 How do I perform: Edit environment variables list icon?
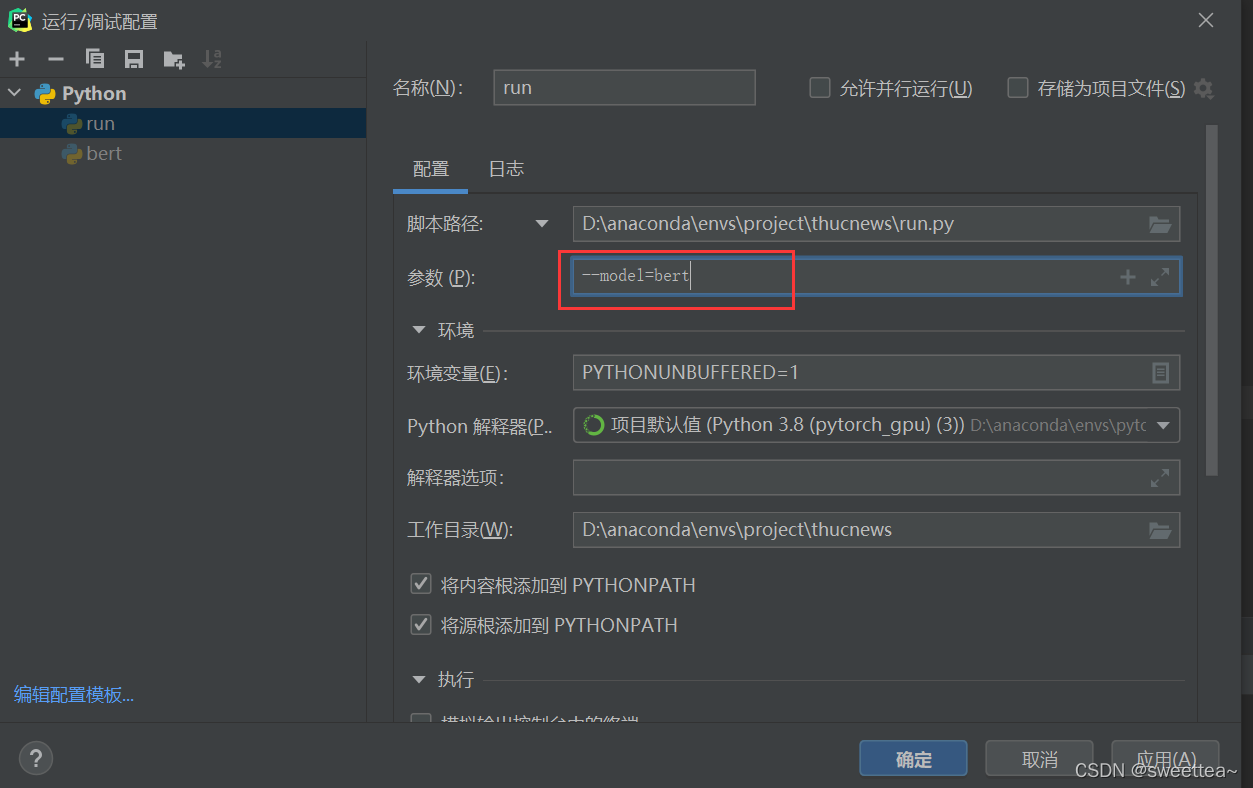[x=1160, y=372]
